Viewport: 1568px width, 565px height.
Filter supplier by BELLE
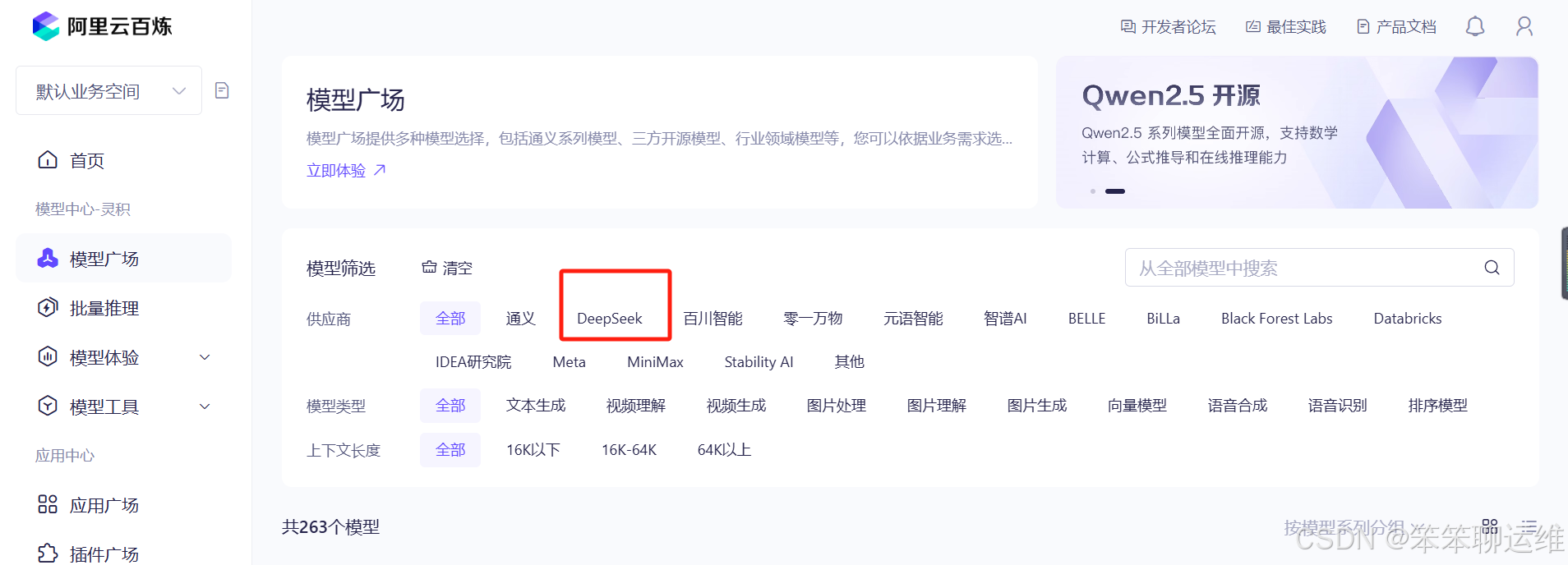pyautogui.click(x=1086, y=319)
